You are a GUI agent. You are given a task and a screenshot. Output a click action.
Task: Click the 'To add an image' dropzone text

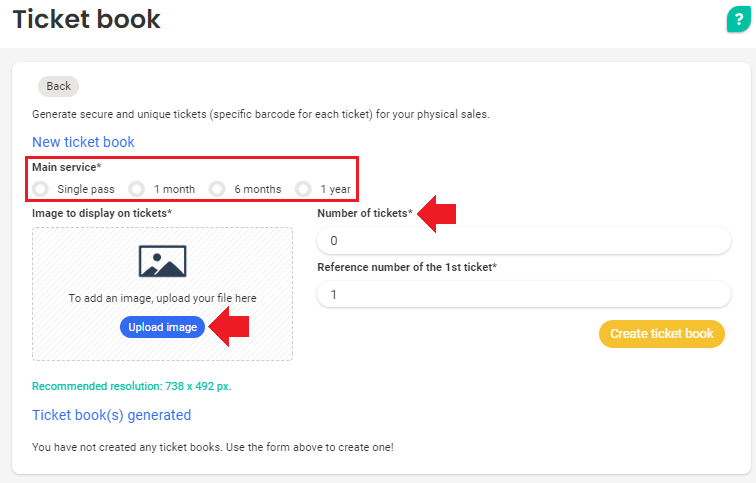point(162,298)
